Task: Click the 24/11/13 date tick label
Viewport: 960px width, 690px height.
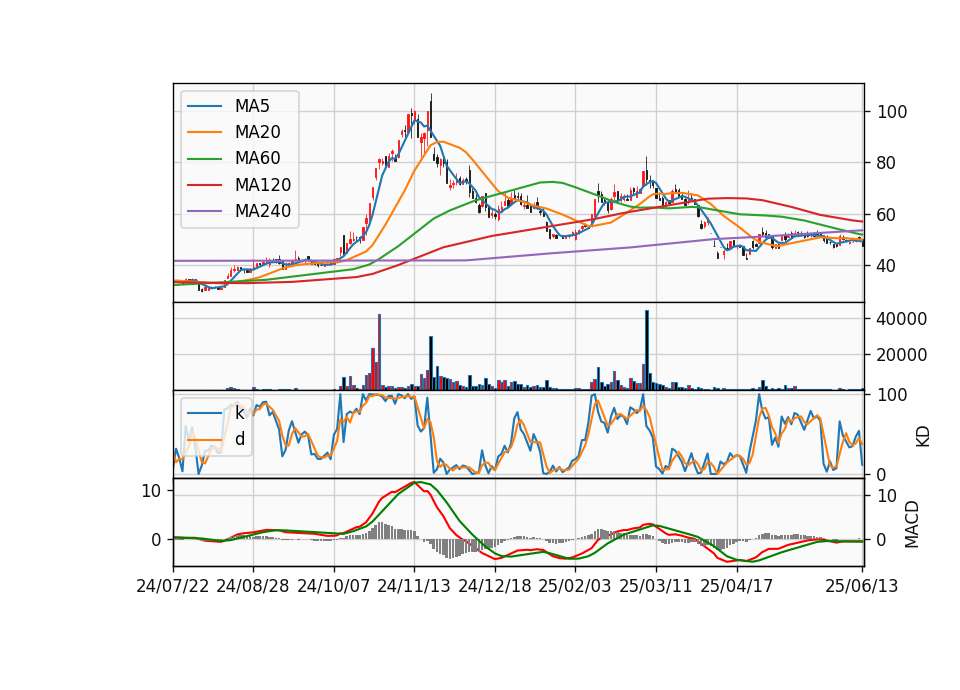Action: [x=414, y=587]
